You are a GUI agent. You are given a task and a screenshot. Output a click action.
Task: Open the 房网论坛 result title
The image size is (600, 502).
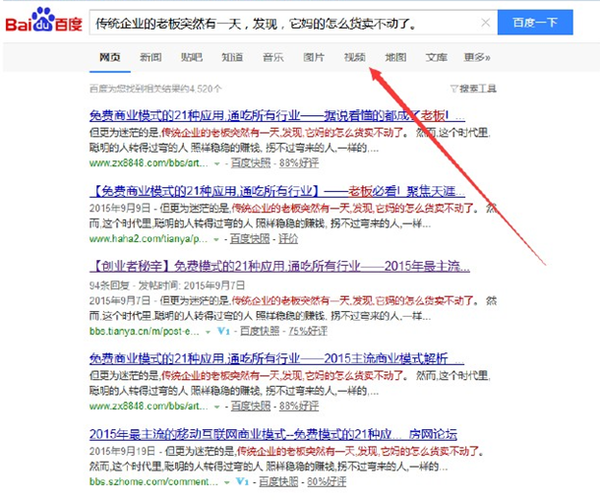pos(273,434)
